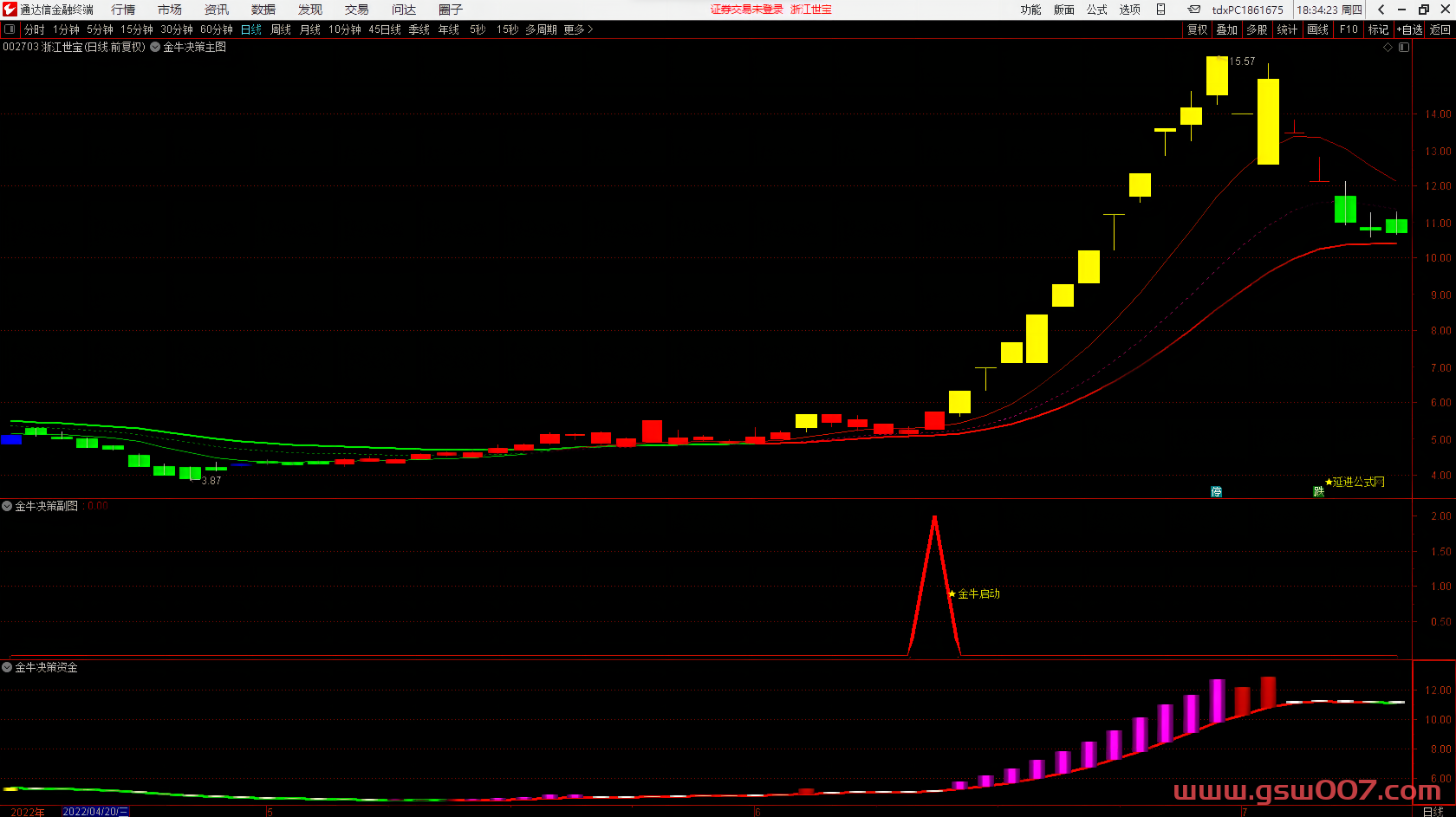1456x817 pixels.
Task: Switch to 45日线 period
Action: tap(385, 29)
